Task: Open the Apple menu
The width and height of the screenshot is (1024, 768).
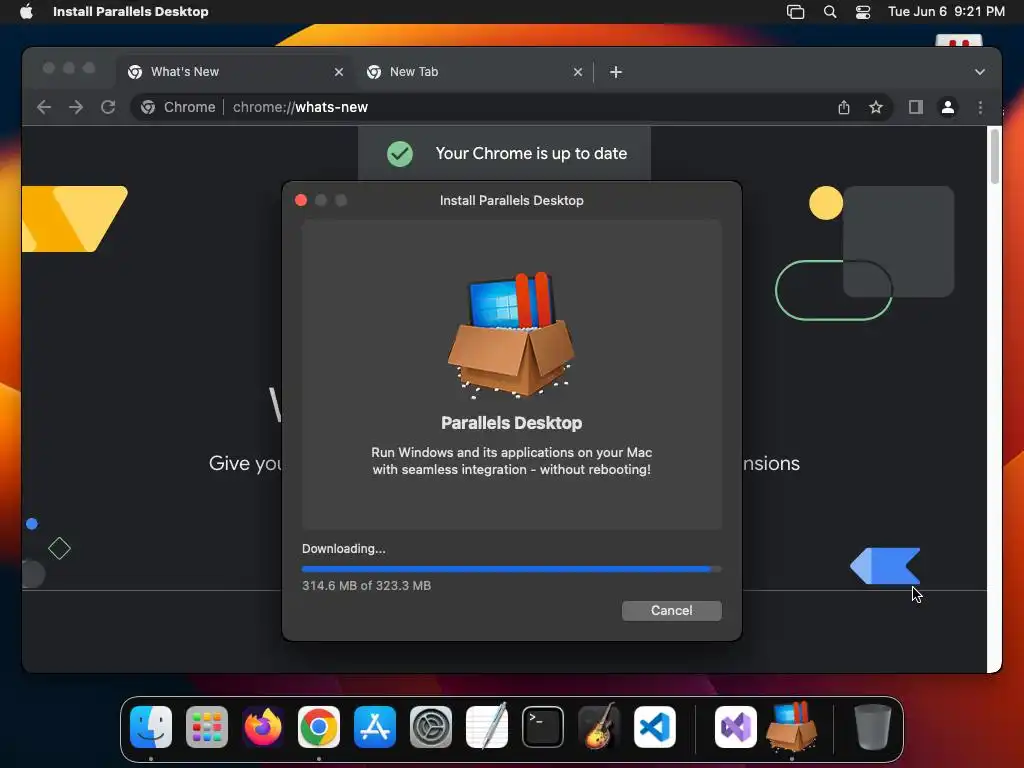Action: (x=26, y=12)
